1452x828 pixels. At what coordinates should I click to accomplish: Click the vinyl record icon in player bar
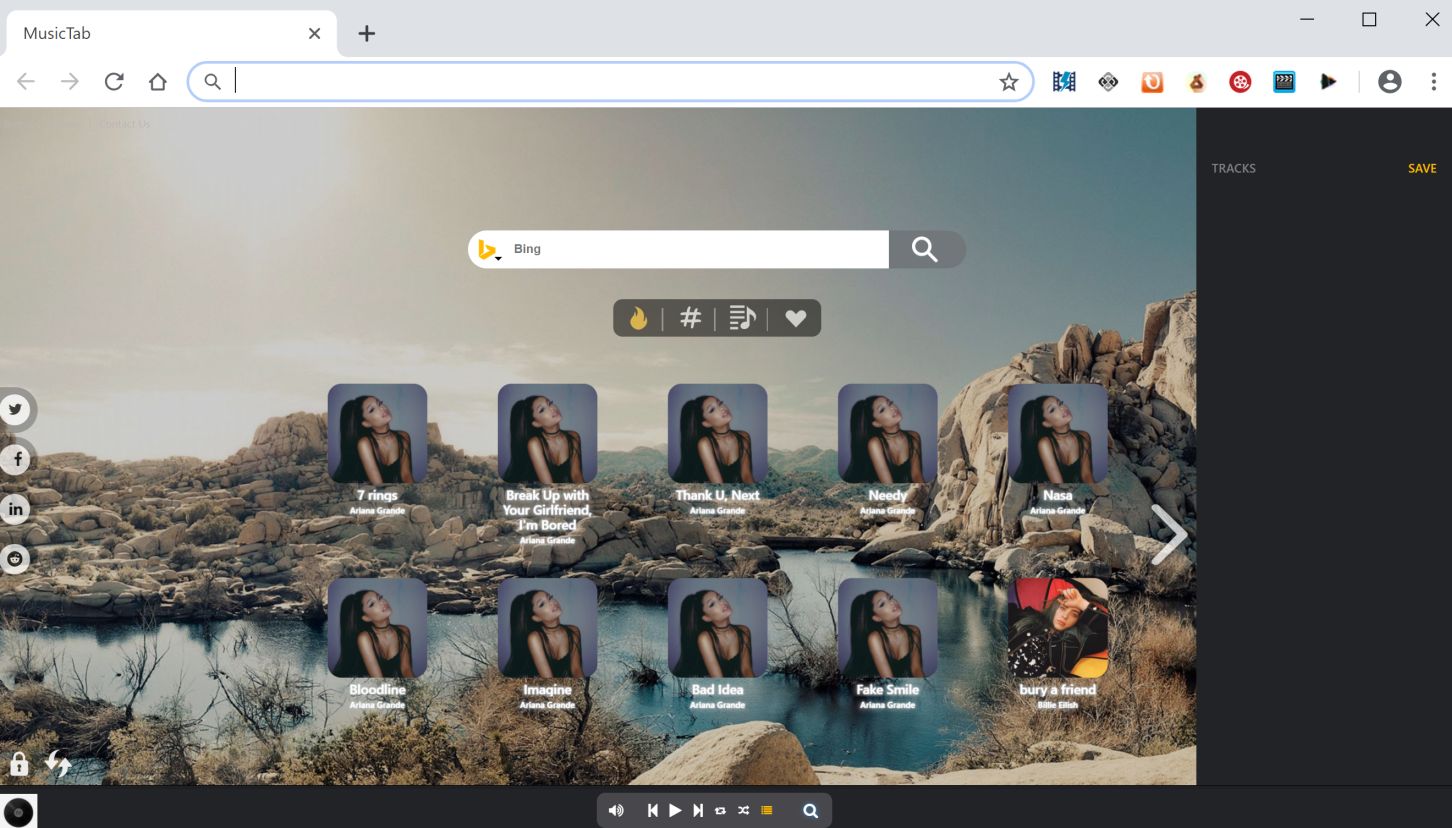pyautogui.click(x=18, y=811)
